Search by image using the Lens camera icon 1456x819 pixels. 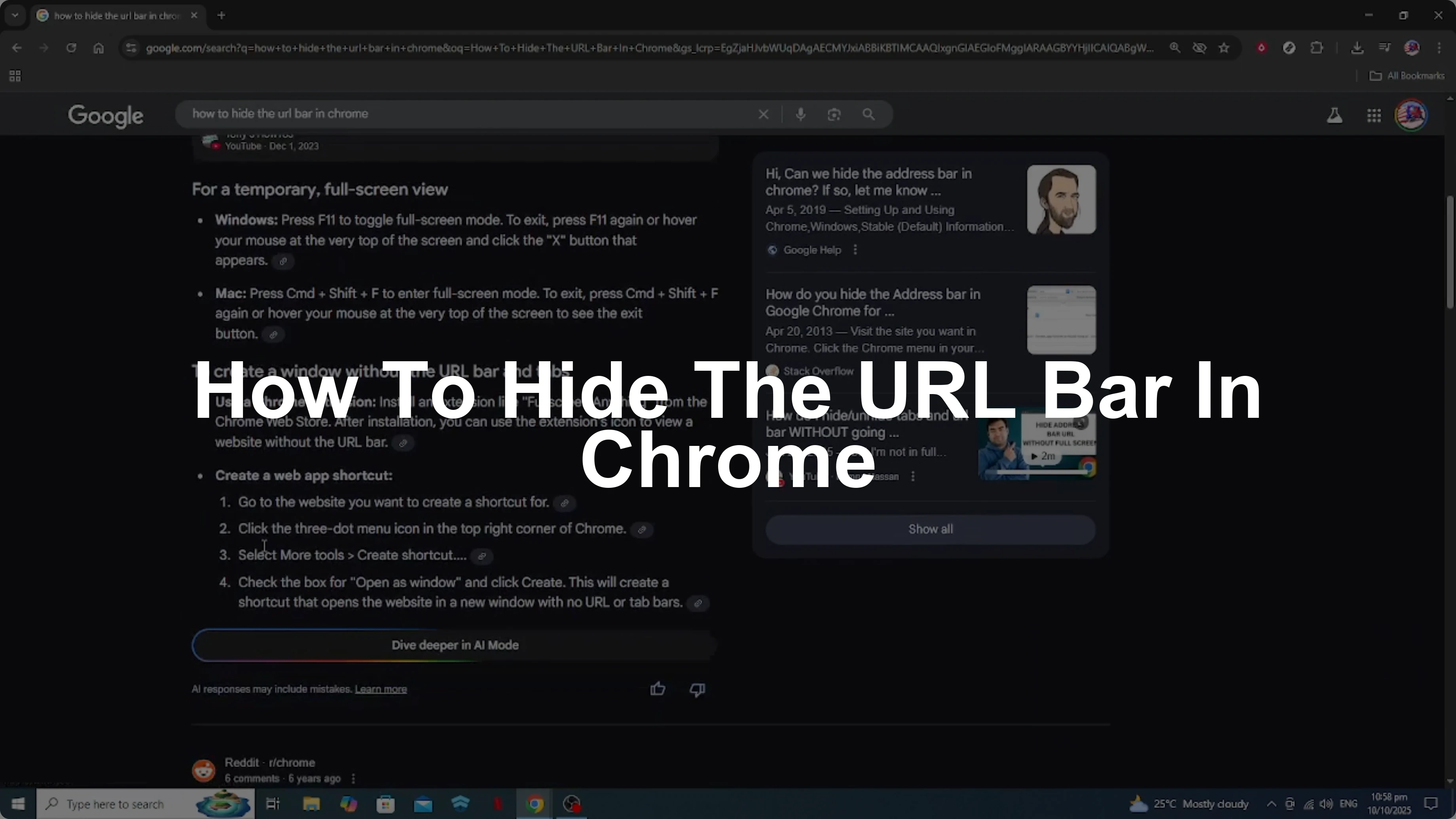pos(834,114)
